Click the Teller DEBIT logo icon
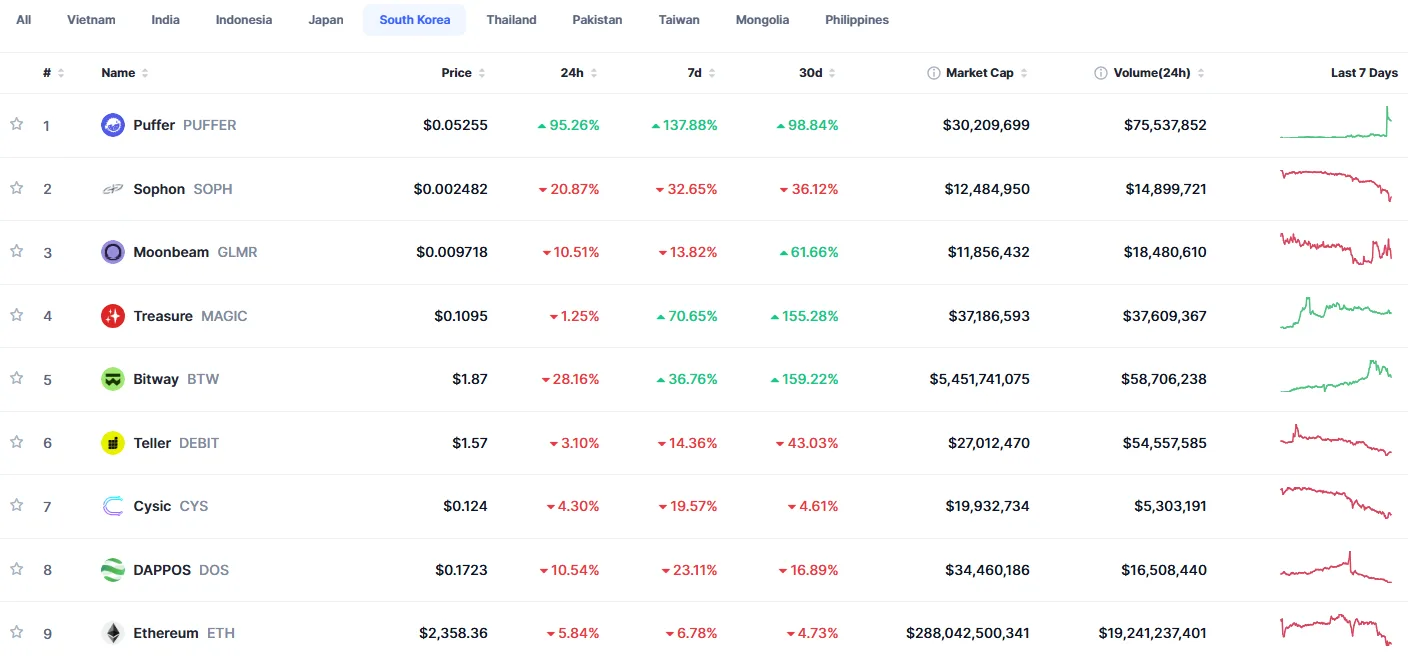1408x660 pixels. click(x=113, y=443)
